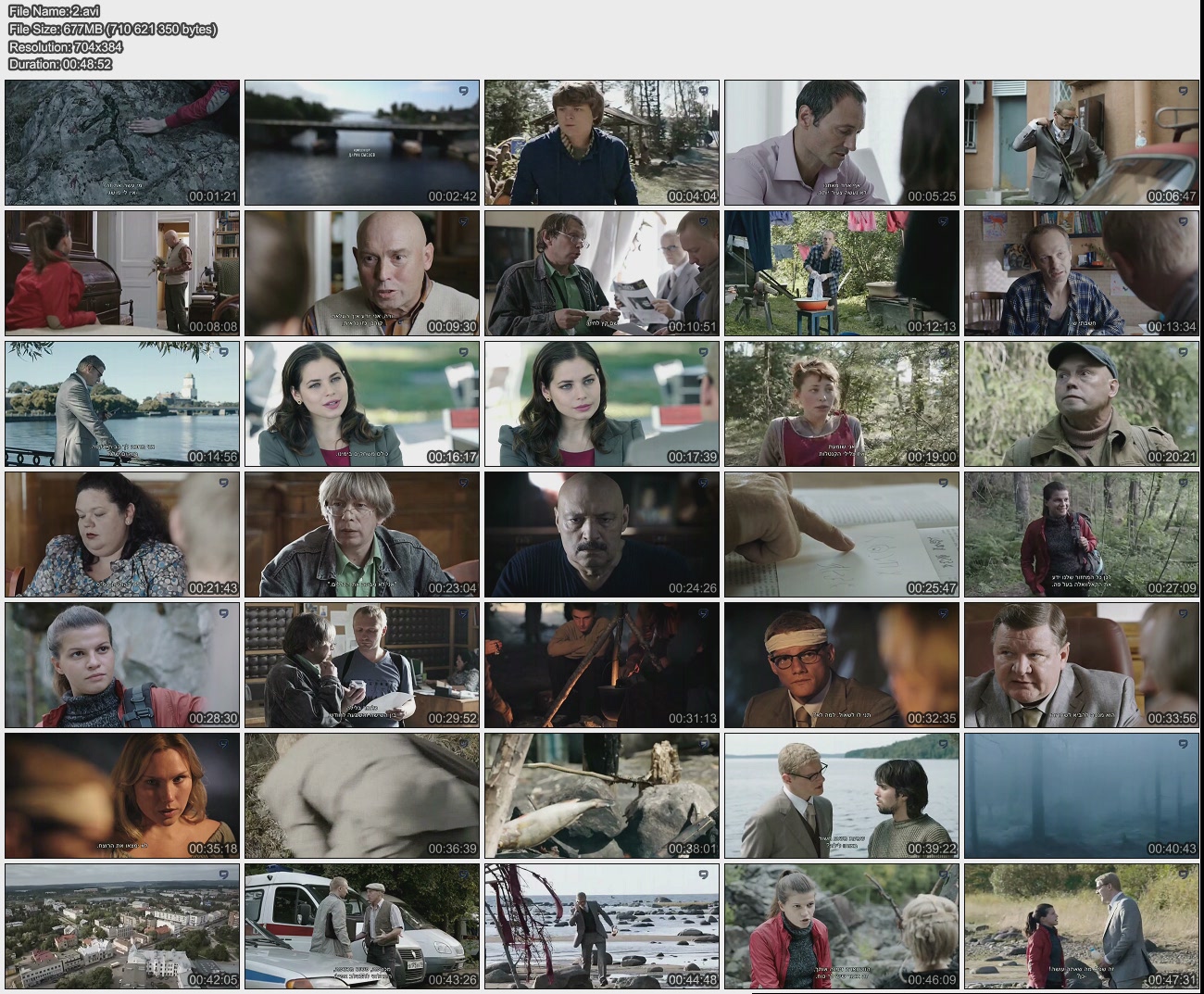The height and width of the screenshot is (994, 1204).
Task: Click the 00:47:31 timestamp label
Action: (1172, 979)
